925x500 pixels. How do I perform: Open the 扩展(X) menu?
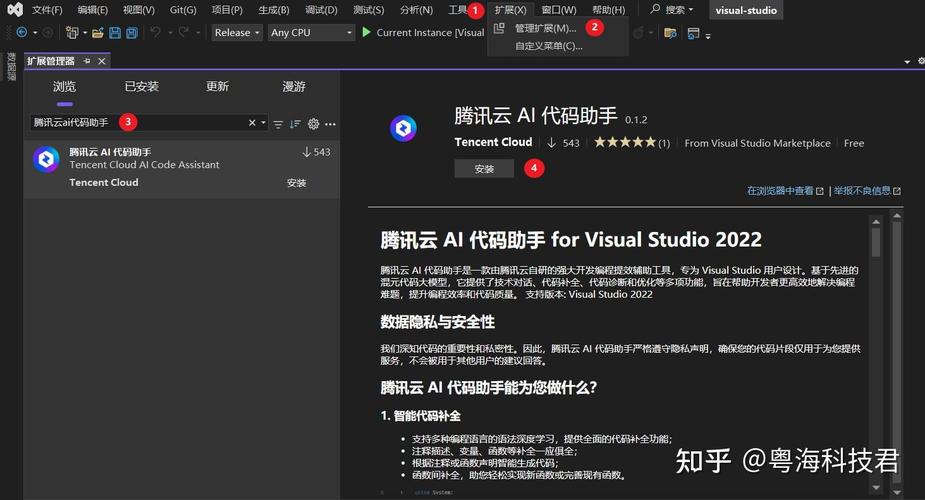coord(510,10)
